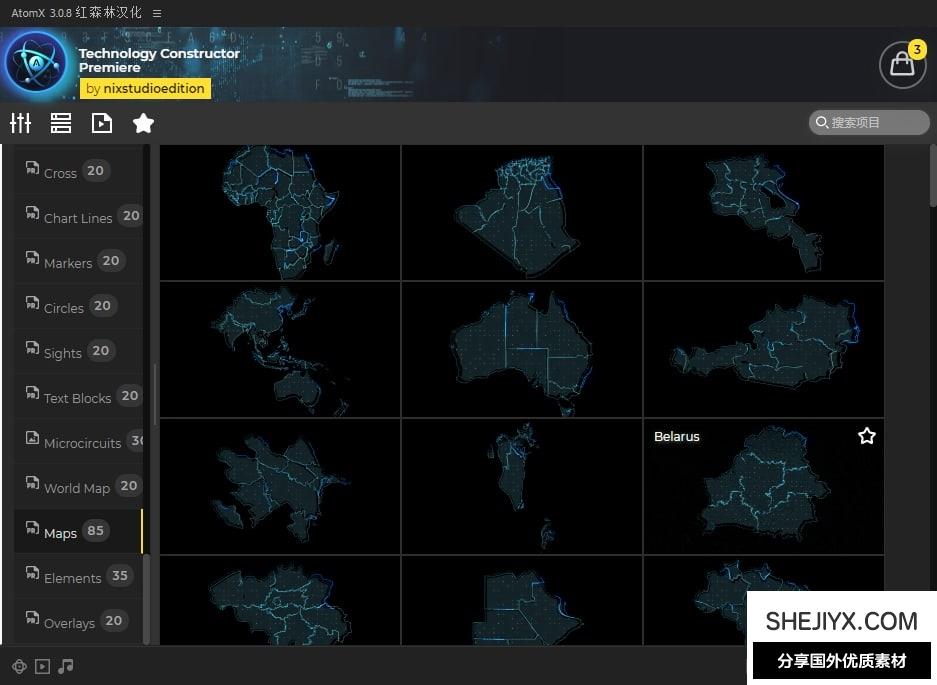Click the AtomX atom logo

(37, 63)
